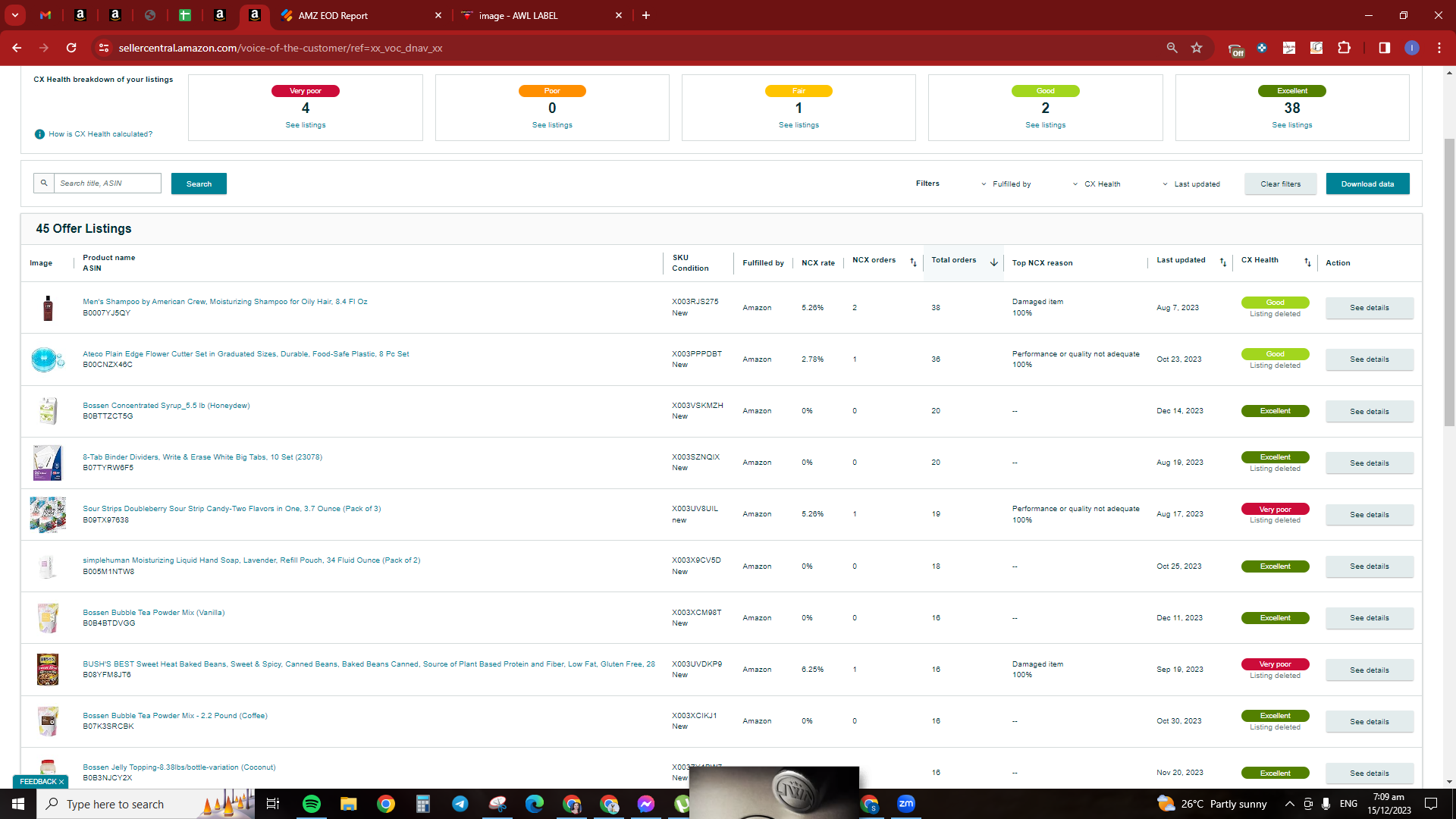Viewport: 1456px width, 819px height.
Task: Open File Explorer from the taskbar
Action: pyautogui.click(x=348, y=804)
